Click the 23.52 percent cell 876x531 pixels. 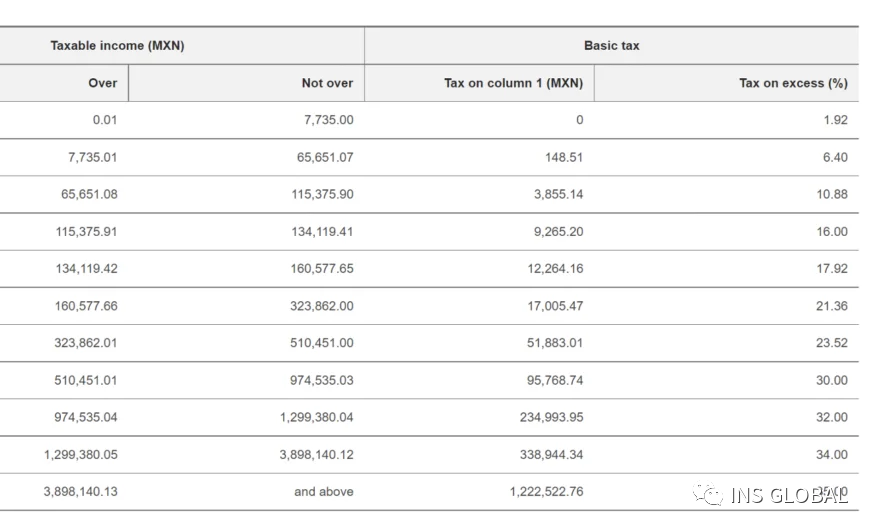831,343
